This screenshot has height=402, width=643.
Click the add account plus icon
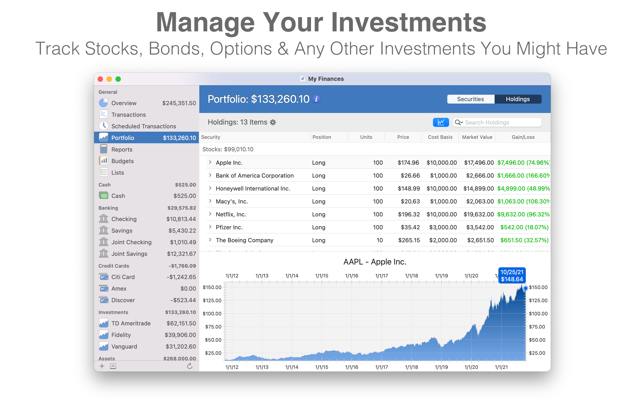point(102,366)
